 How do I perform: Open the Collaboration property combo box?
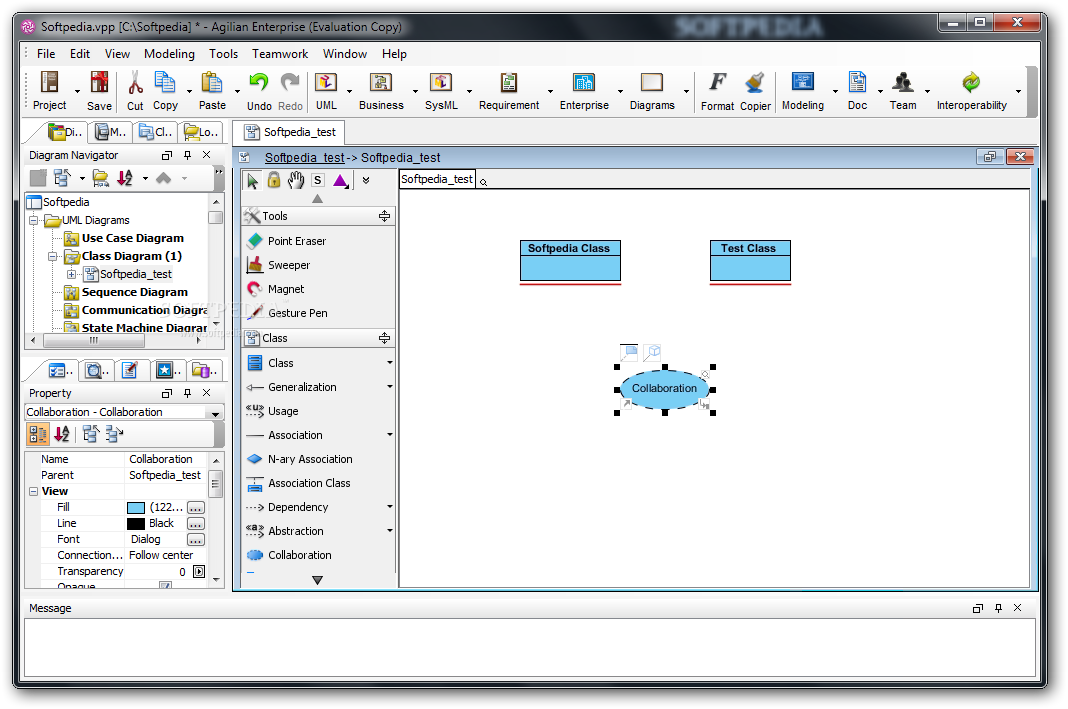(124, 412)
